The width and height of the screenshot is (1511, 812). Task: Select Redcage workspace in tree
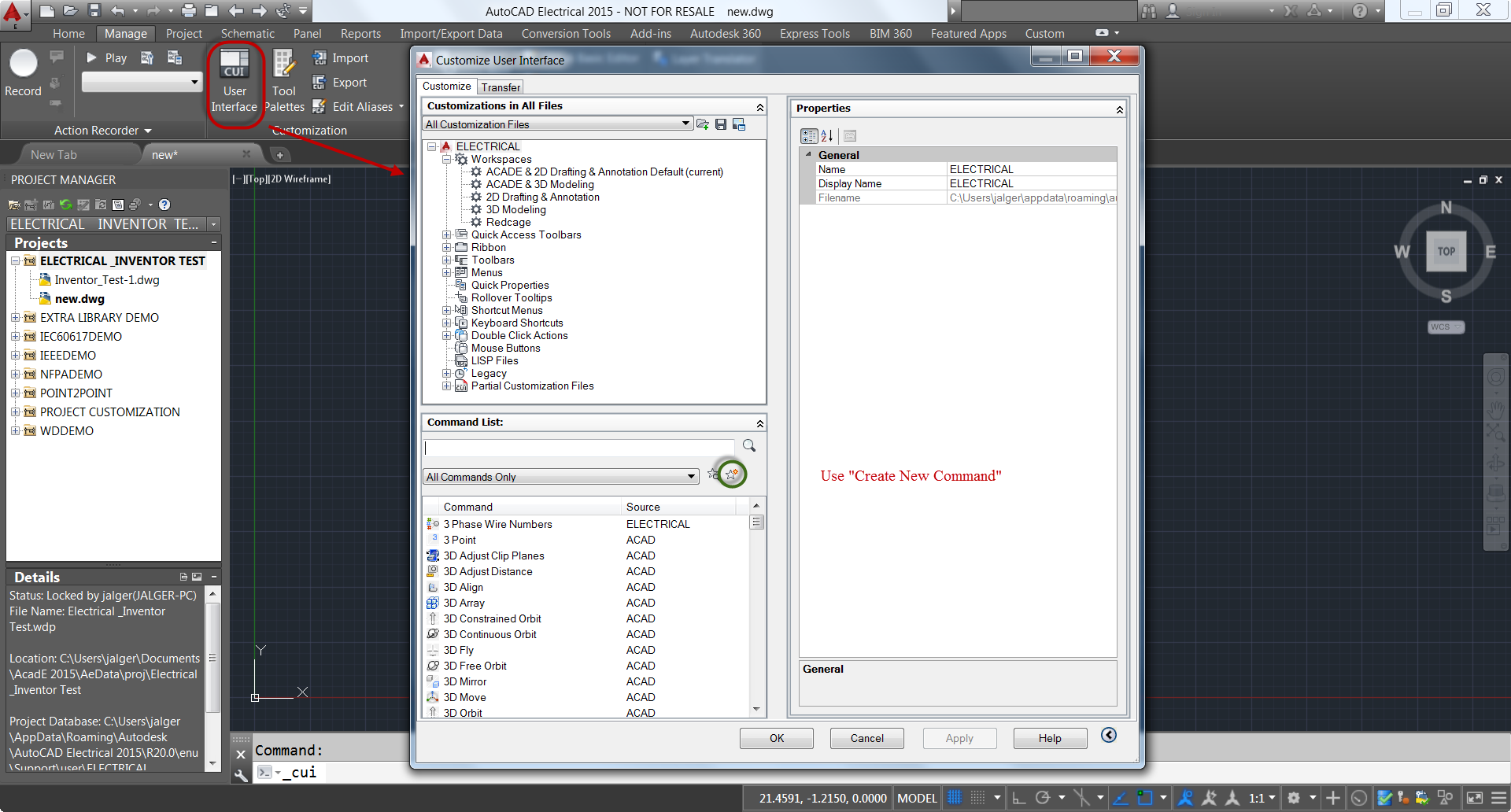(x=508, y=223)
